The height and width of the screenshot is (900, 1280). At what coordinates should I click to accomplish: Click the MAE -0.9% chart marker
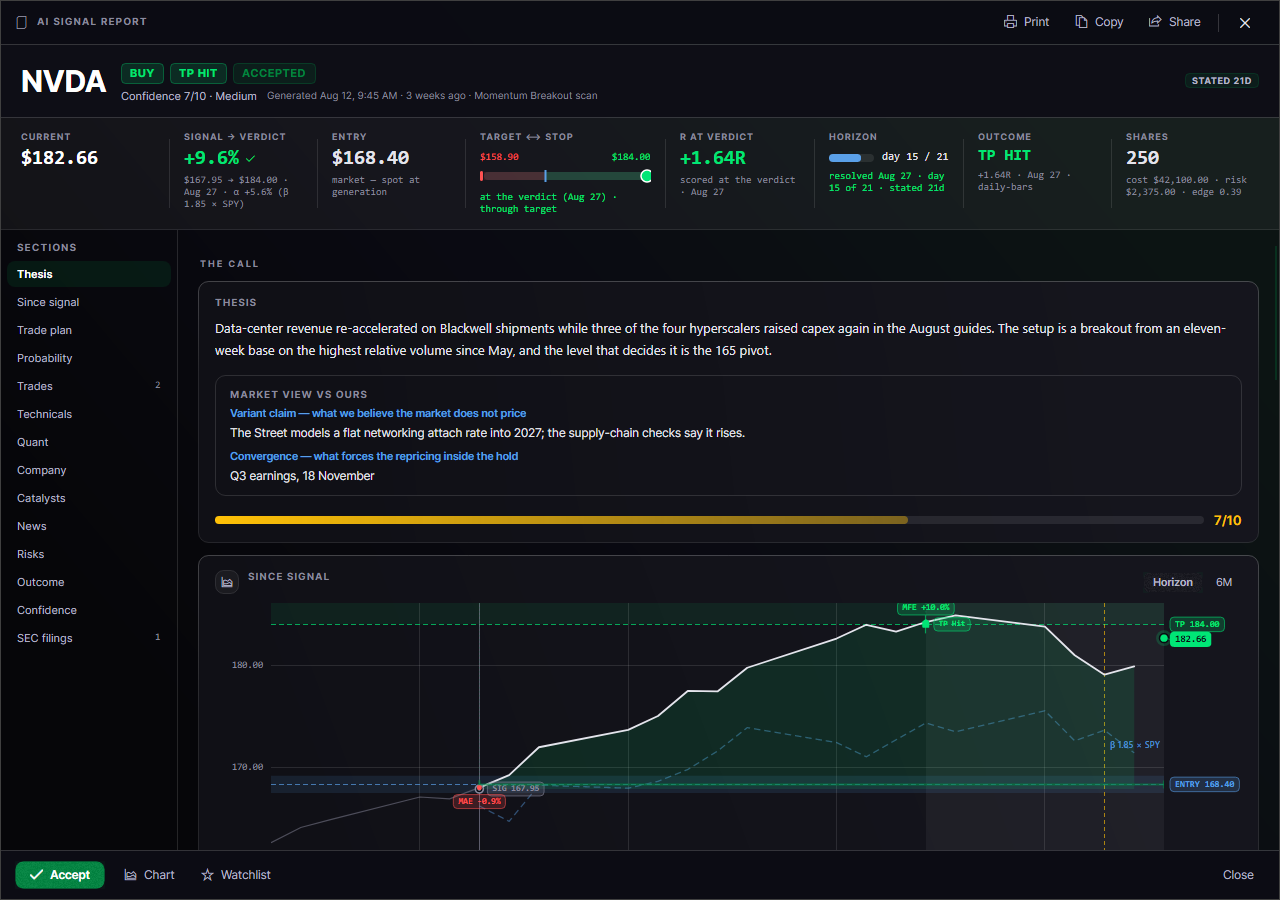(479, 801)
